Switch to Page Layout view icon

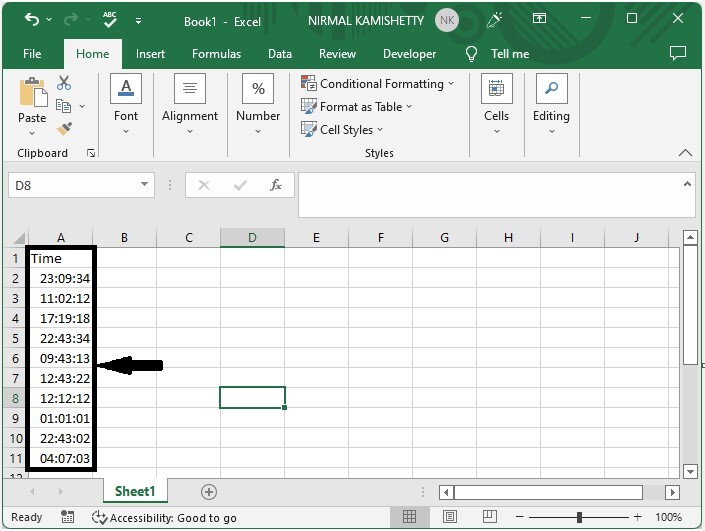(x=450, y=517)
